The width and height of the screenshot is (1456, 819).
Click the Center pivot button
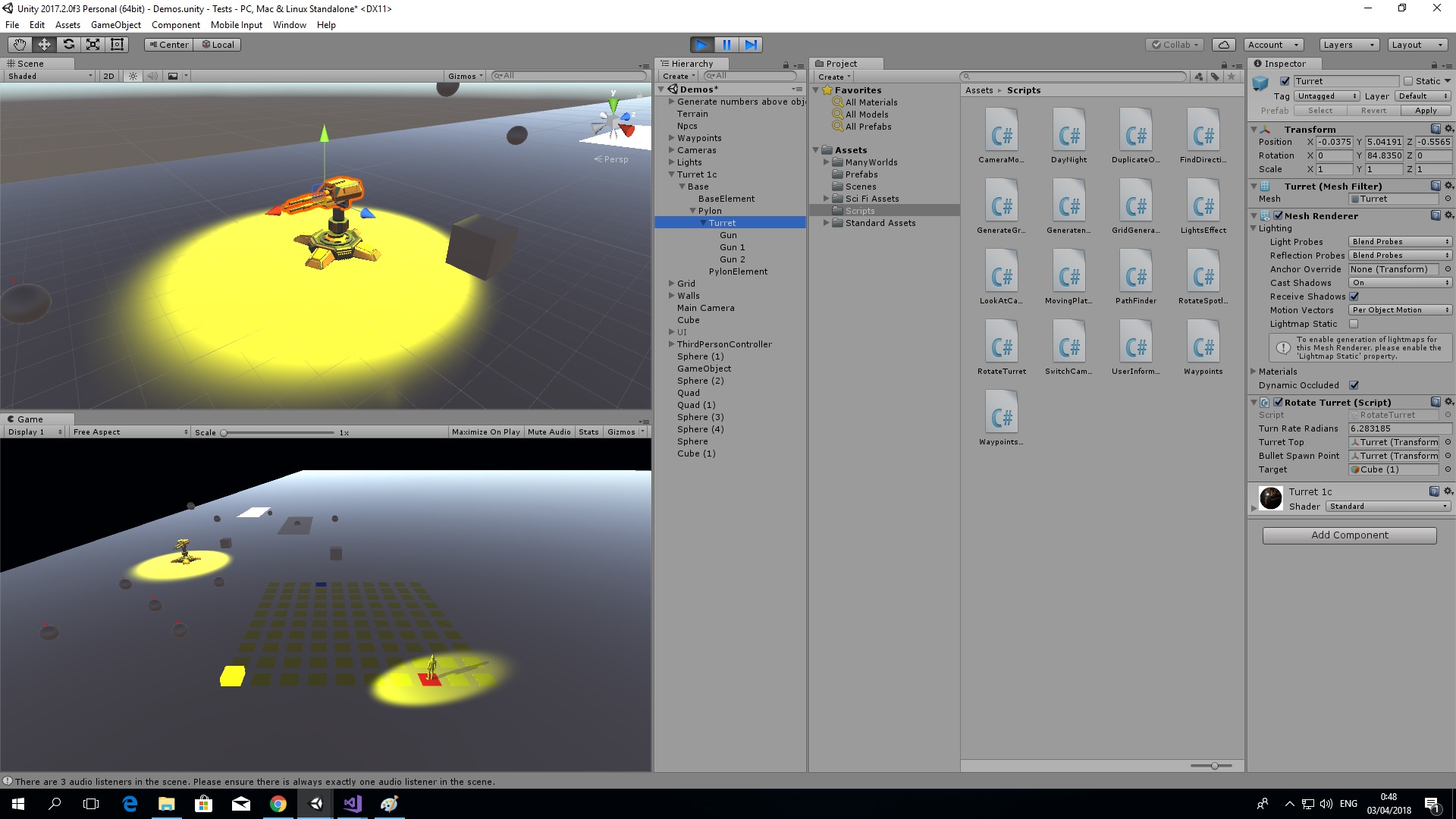[x=168, y=45]
